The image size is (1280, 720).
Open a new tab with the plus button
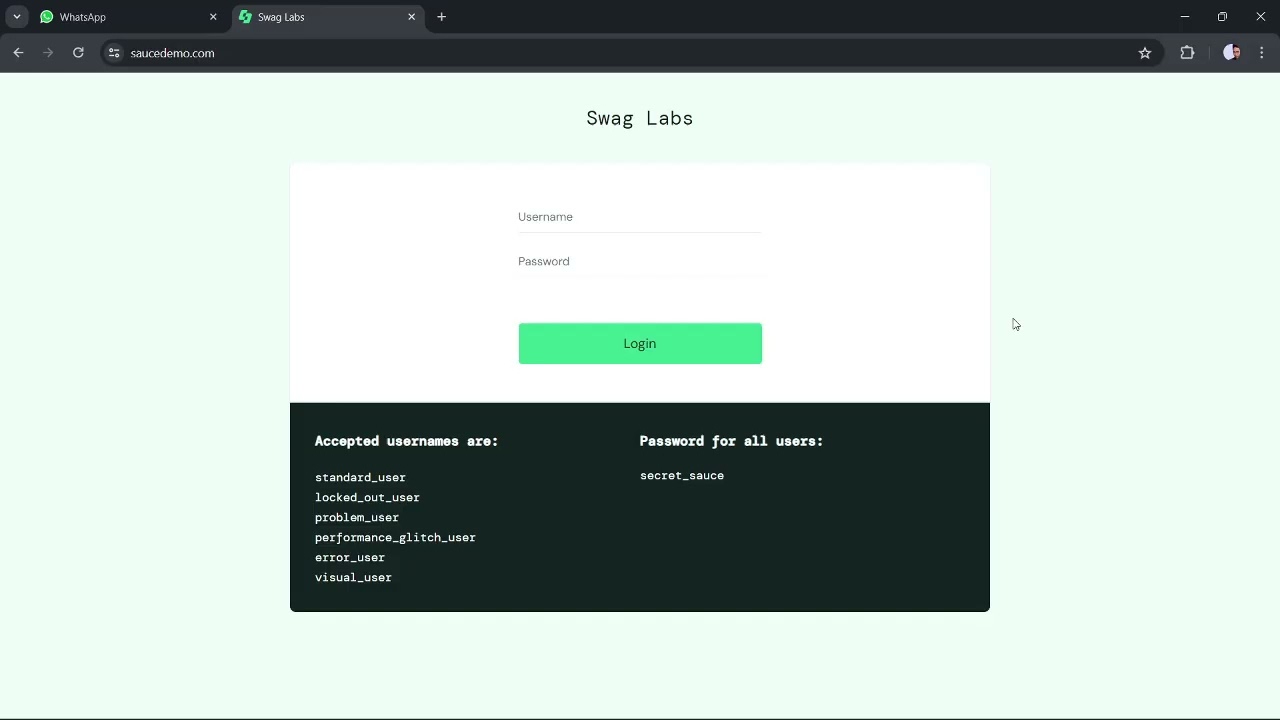coord(441,17)
